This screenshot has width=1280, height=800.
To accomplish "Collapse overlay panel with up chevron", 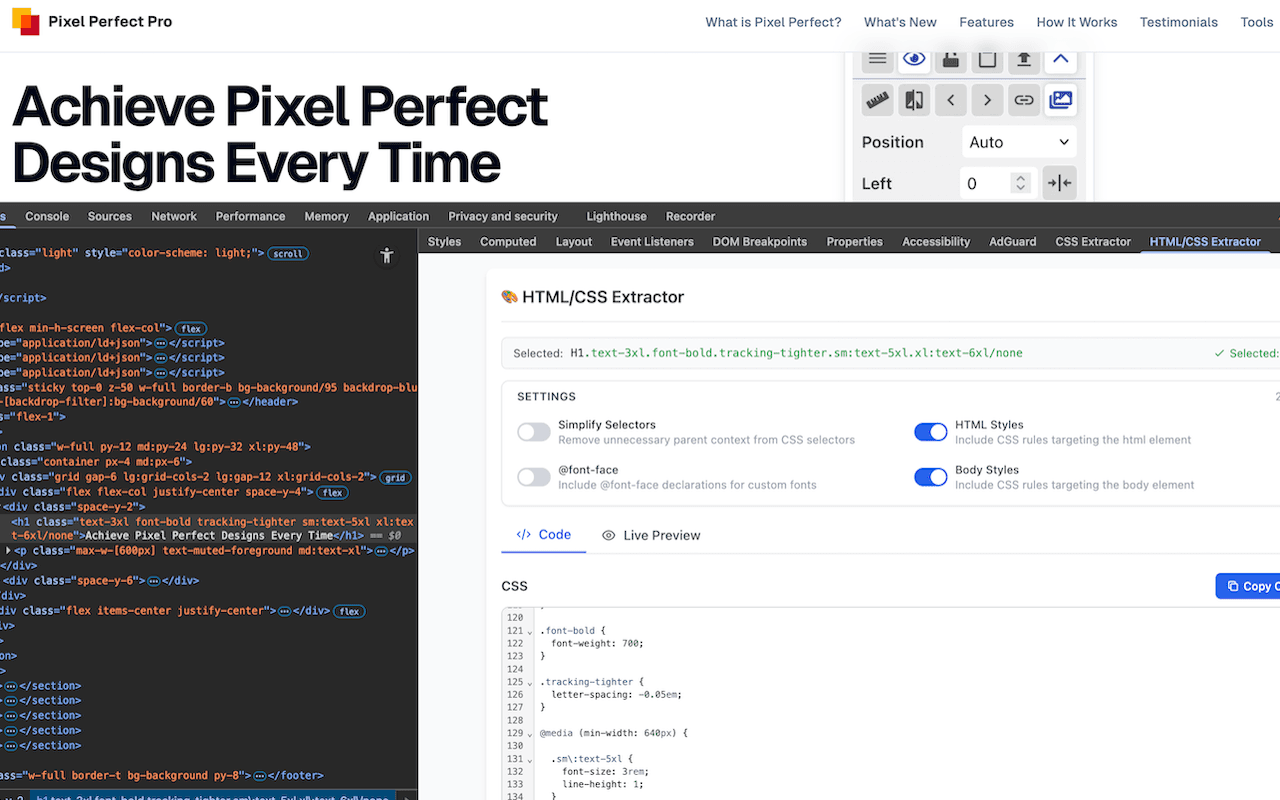I will 1061,59.
